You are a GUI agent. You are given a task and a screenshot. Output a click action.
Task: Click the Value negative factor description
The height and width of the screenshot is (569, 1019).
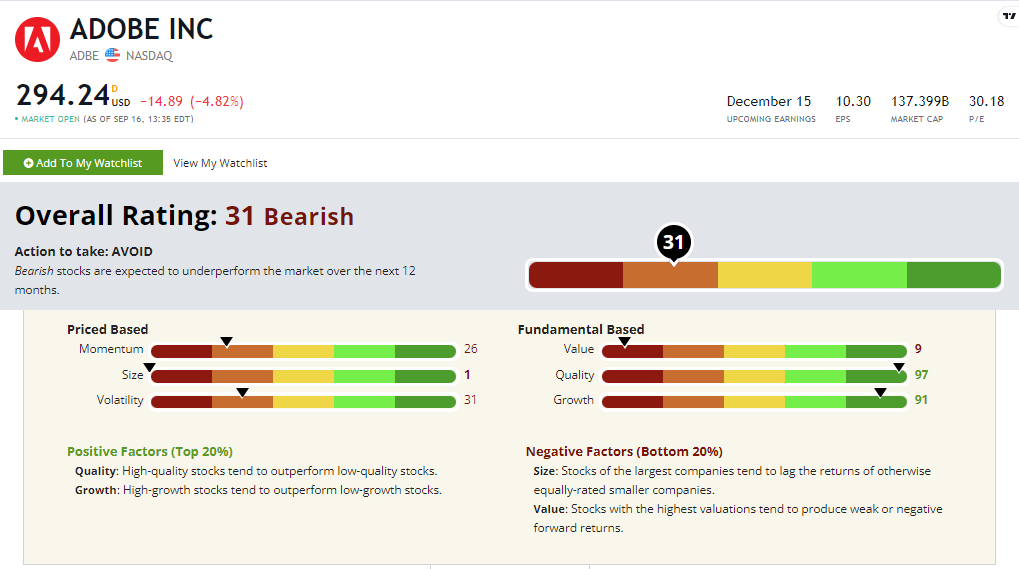(x=738, y=518)
